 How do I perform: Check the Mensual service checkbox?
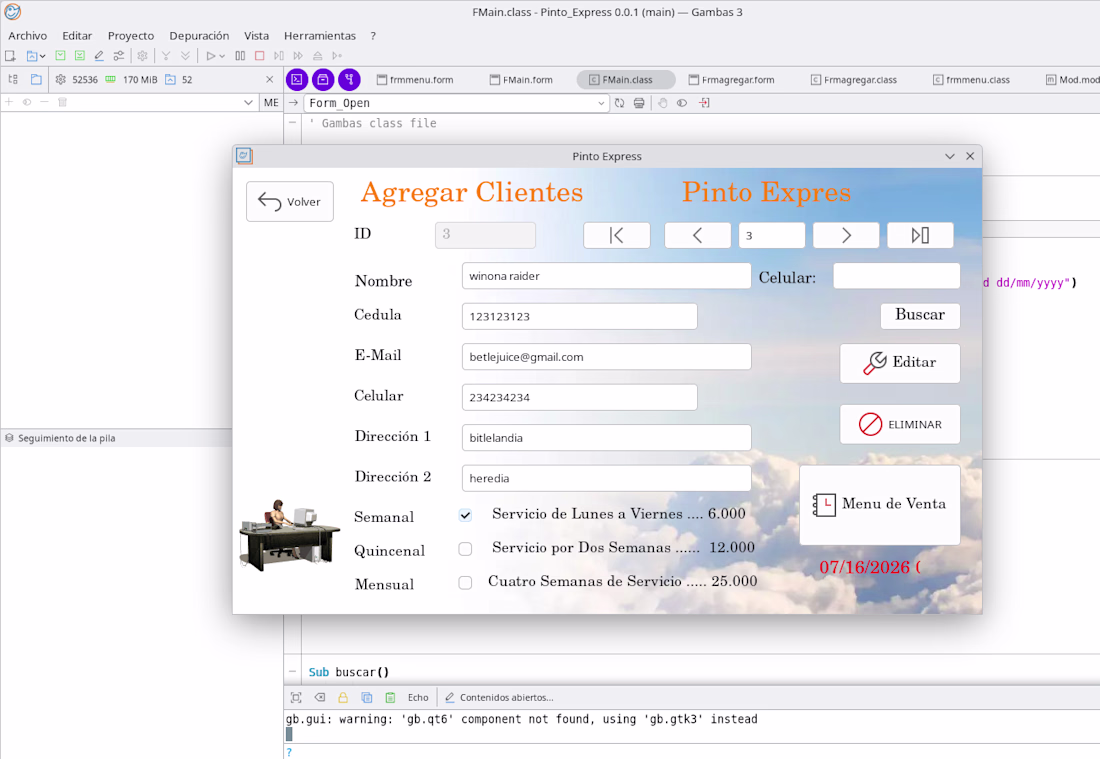click(x=465, y=582)
